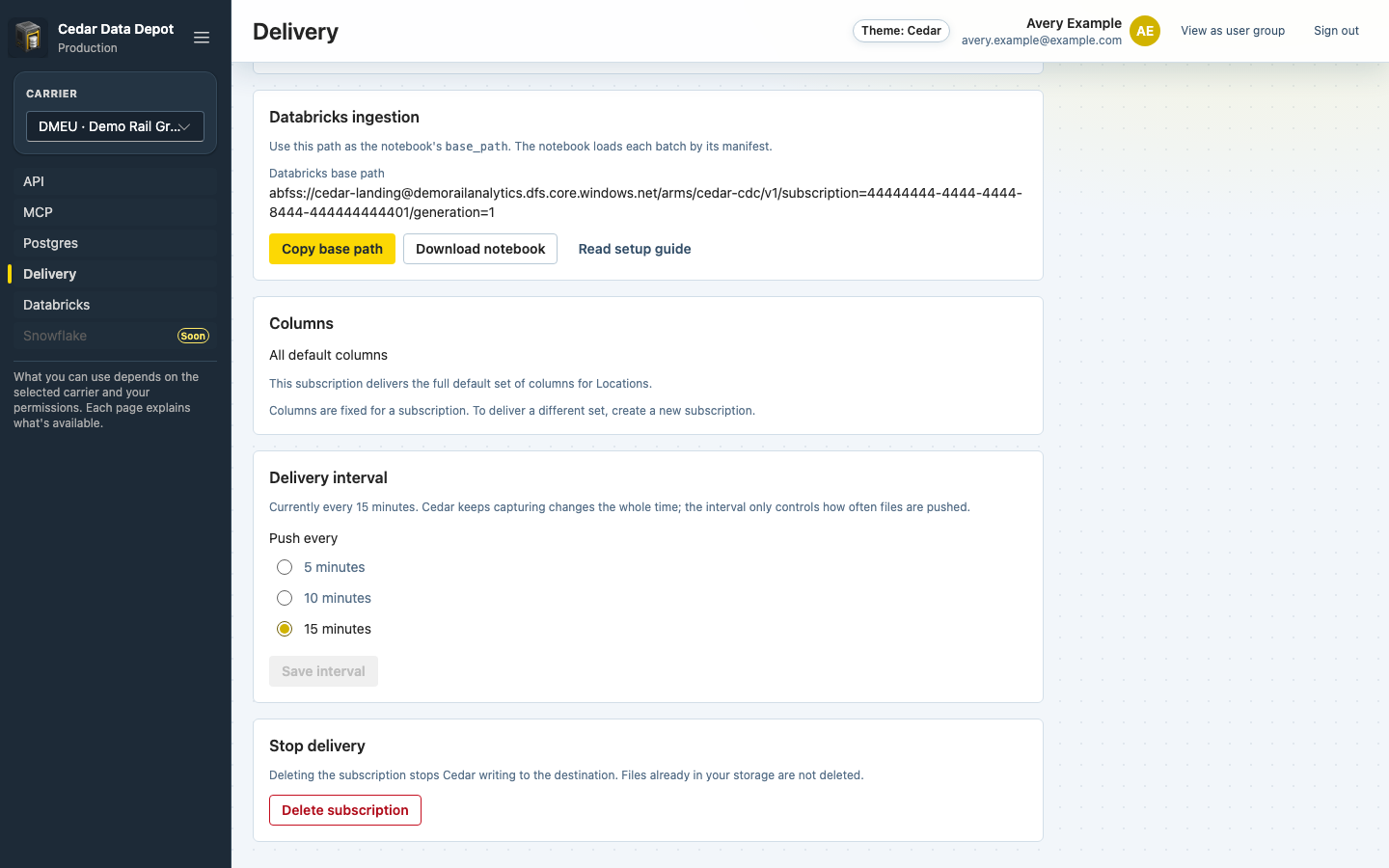
Task: Open the Carrier dropdown
Action: pos(115,126)
